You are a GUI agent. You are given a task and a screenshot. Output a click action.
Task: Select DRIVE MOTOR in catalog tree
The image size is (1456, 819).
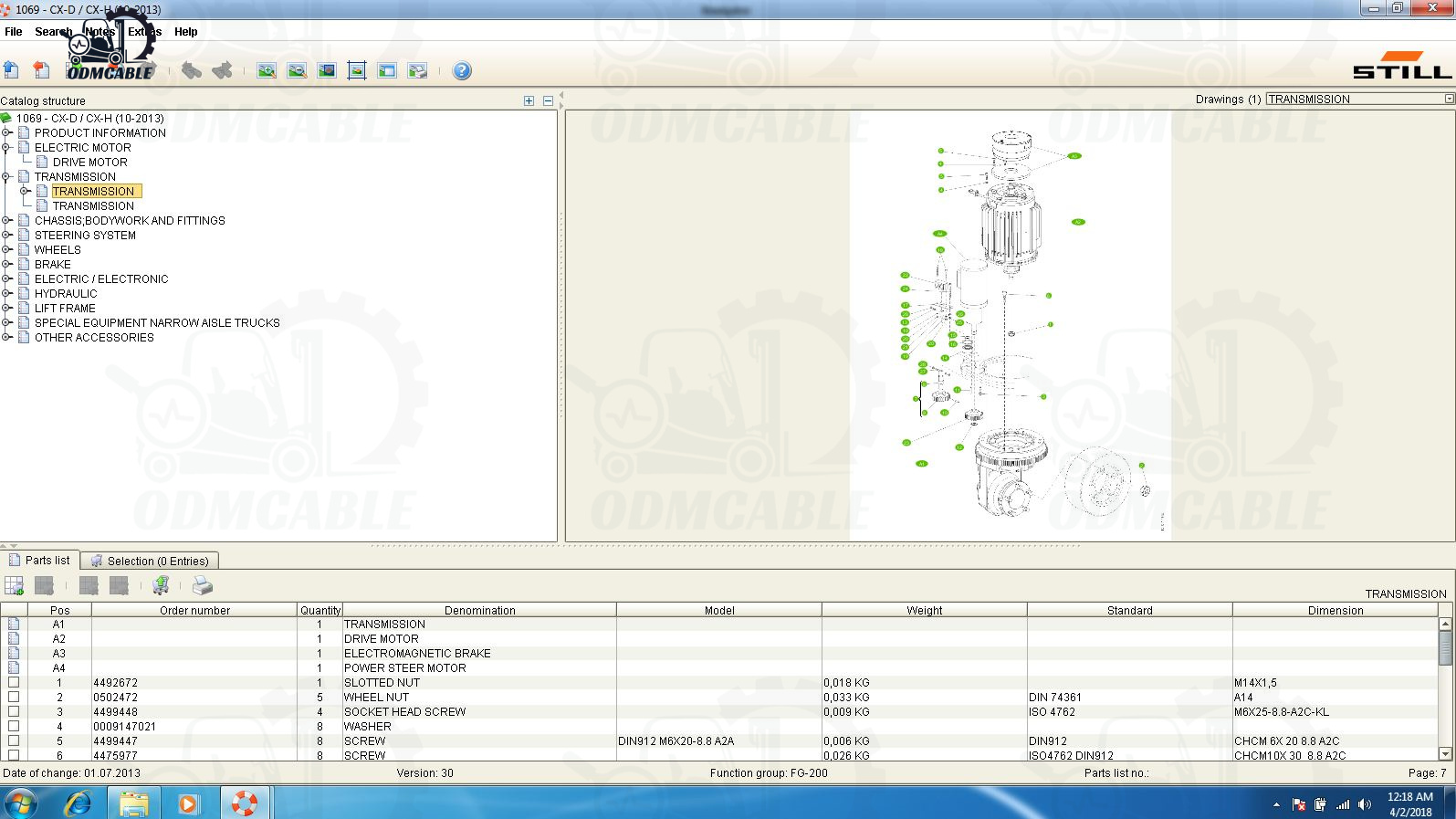89,162
